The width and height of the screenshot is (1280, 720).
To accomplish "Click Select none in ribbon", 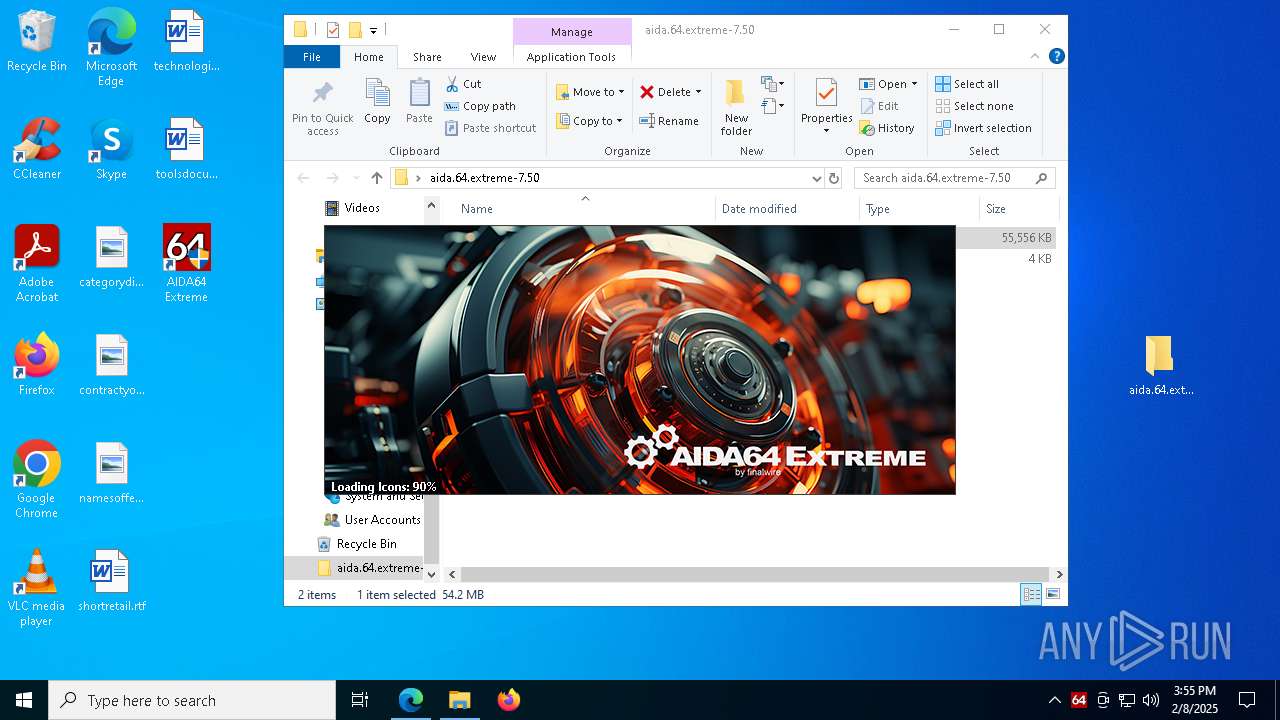I will coord(974,106).
